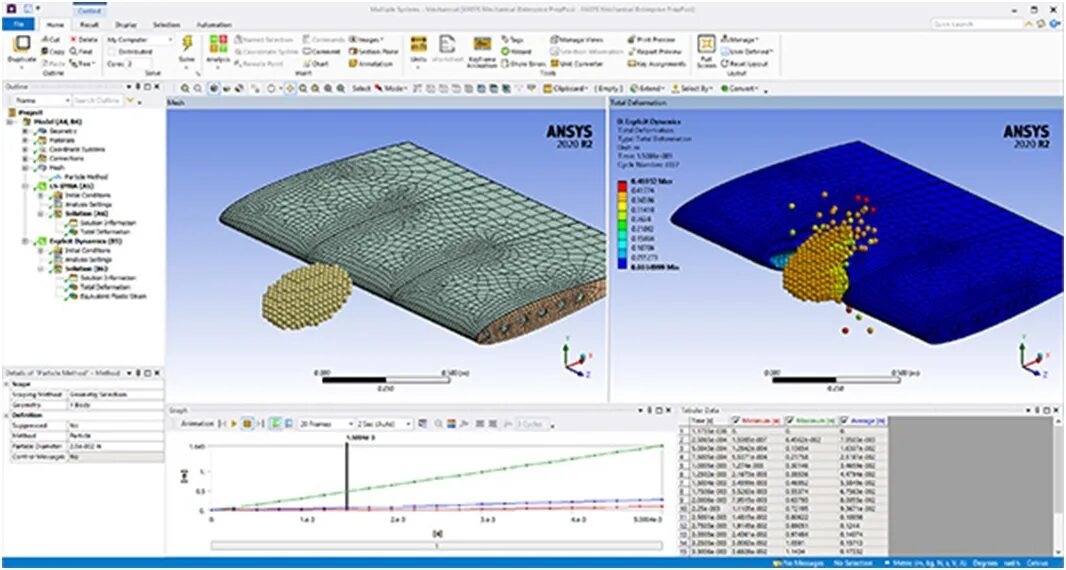The height and width of the screenshot is (570, 1066).
Task: Open the 20 Frames dropdown
Action: click(326, 424)
